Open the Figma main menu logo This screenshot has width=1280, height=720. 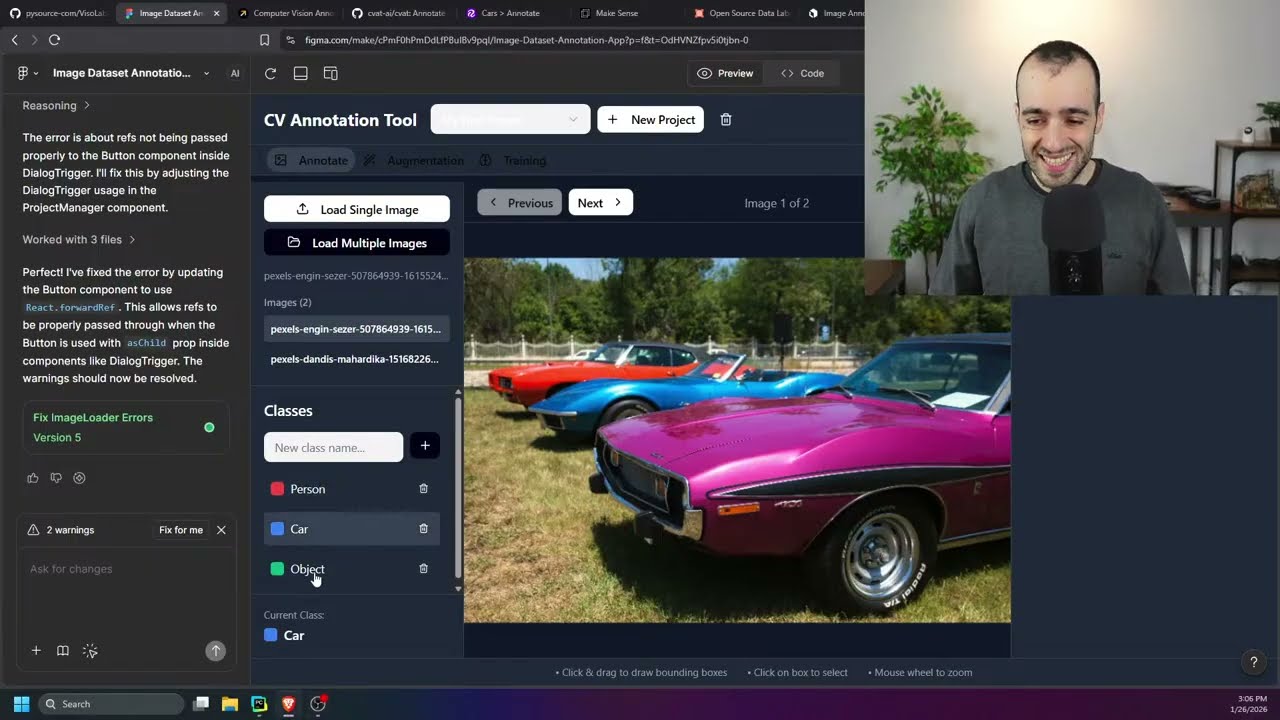pyautogui.click(x=23, y=73)
